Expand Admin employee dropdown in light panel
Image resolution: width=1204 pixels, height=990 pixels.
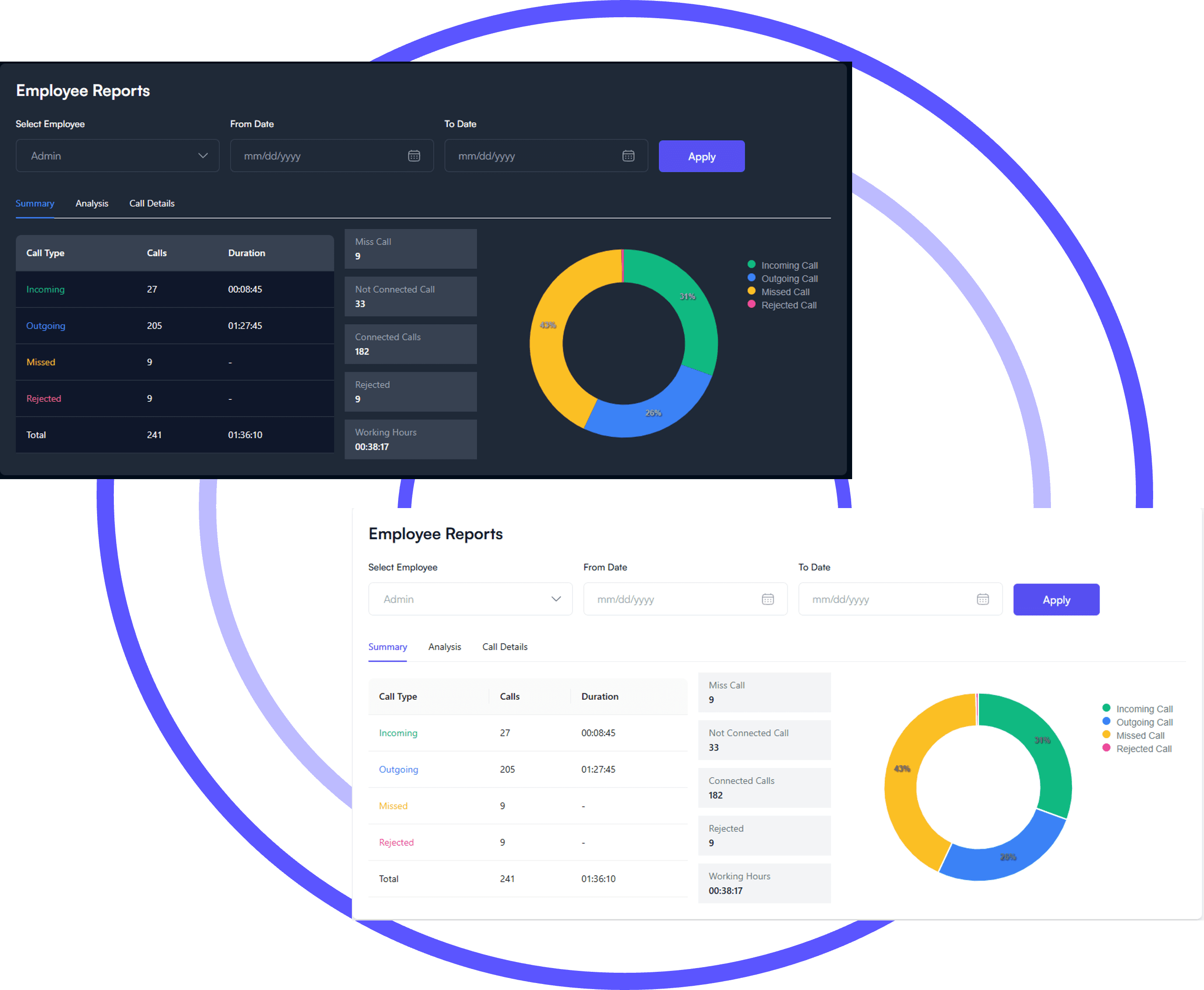(x=470, y=599)
